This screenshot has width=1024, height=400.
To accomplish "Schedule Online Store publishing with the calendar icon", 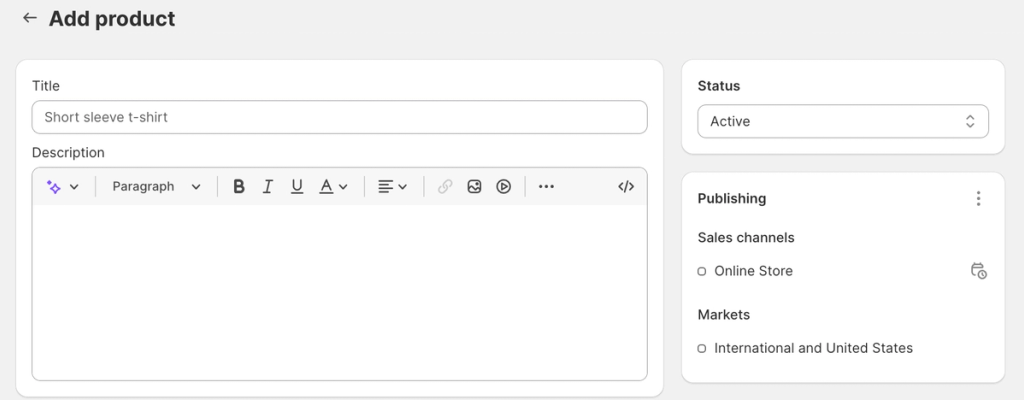I will coord(978,271).
